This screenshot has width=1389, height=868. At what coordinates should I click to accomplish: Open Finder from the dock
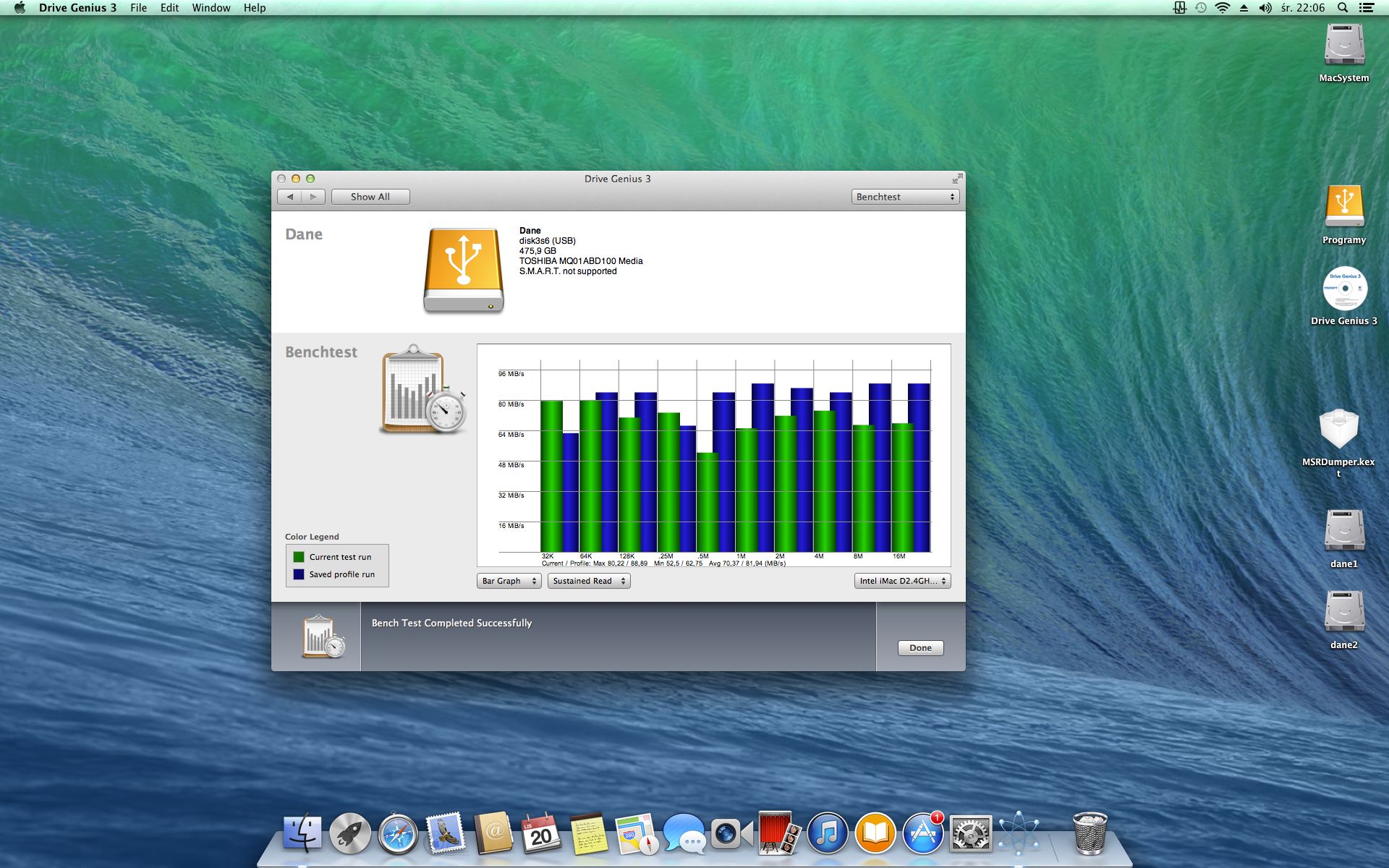(x=302, y=833)
